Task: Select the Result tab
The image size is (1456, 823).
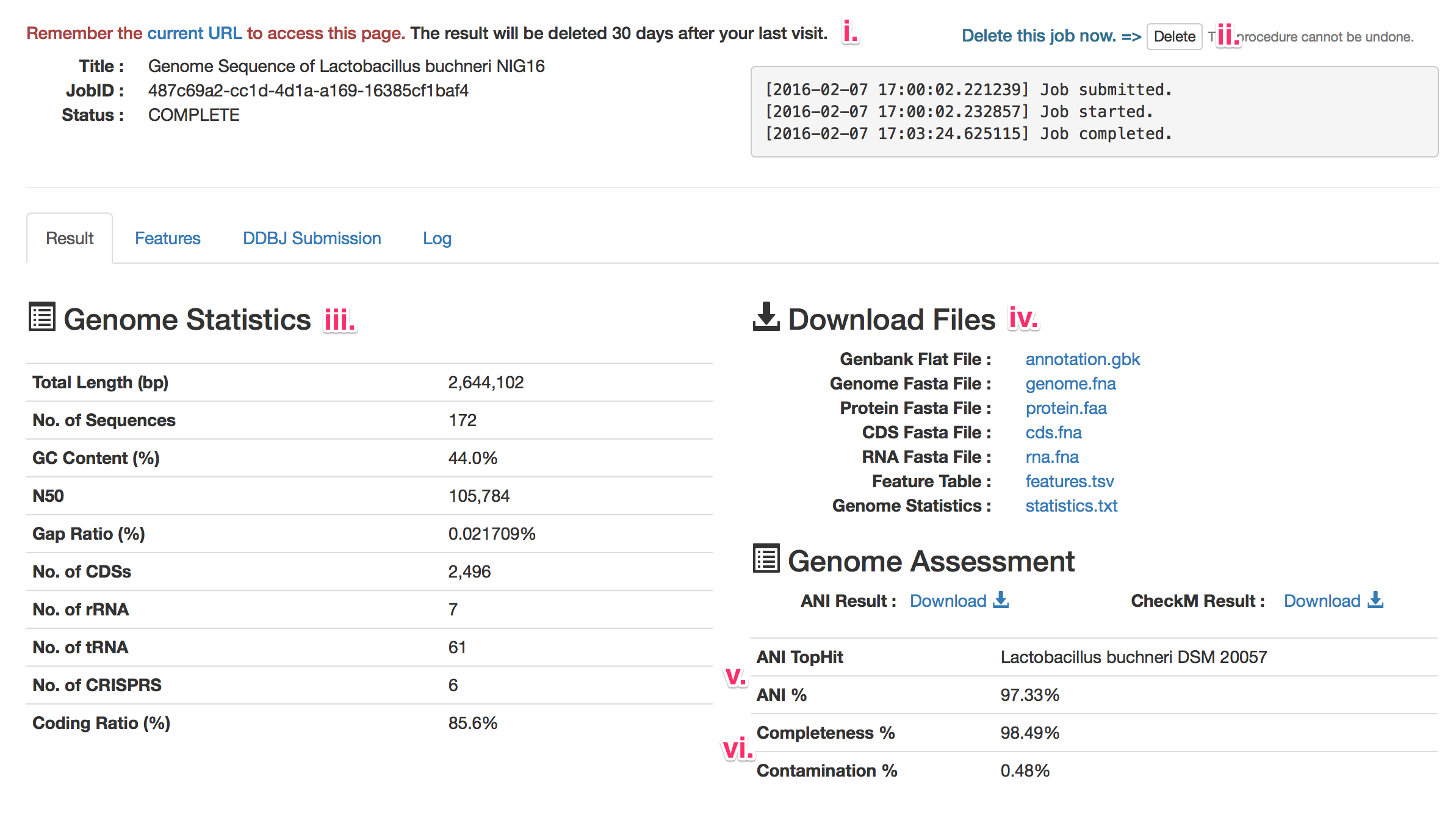Action: tap(70, 238)
